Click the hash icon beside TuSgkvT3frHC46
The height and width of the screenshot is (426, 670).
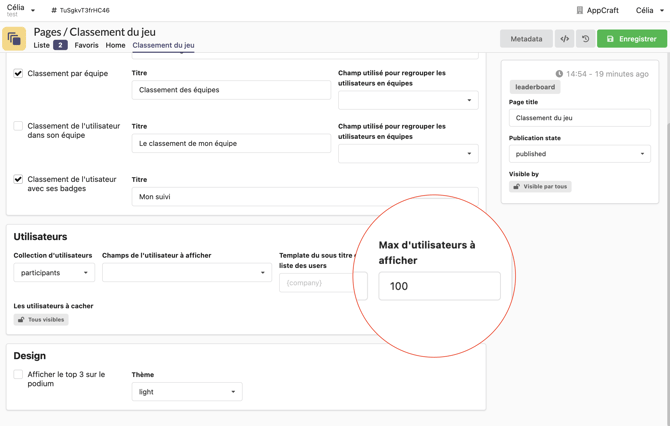[x=54, y=10]
